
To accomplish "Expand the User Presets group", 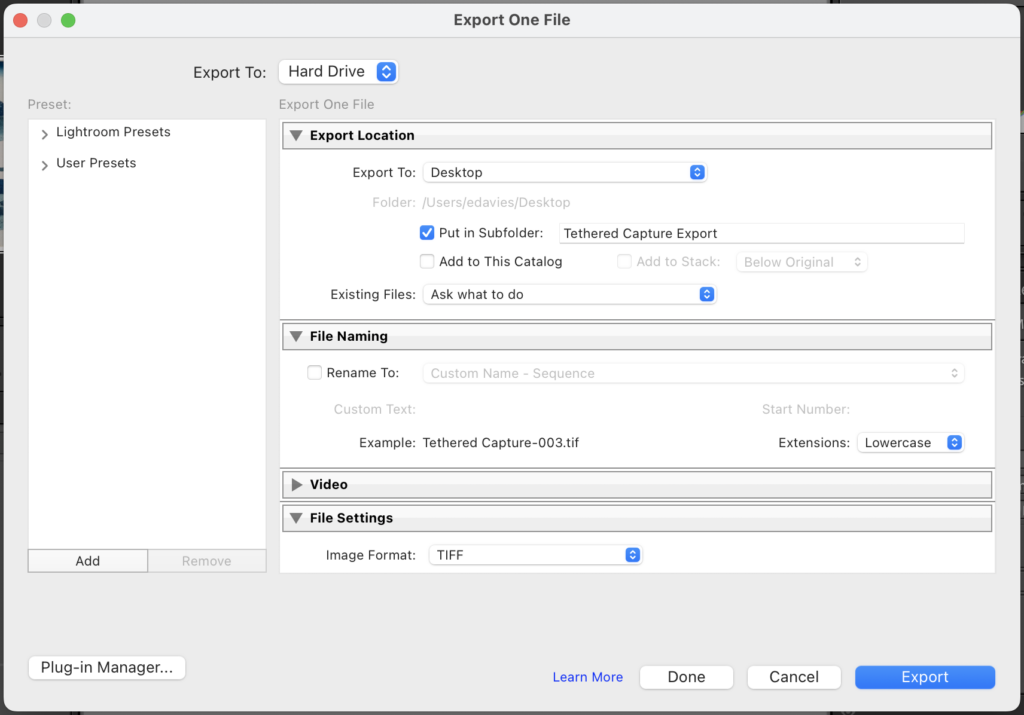I will pos(44,163).
